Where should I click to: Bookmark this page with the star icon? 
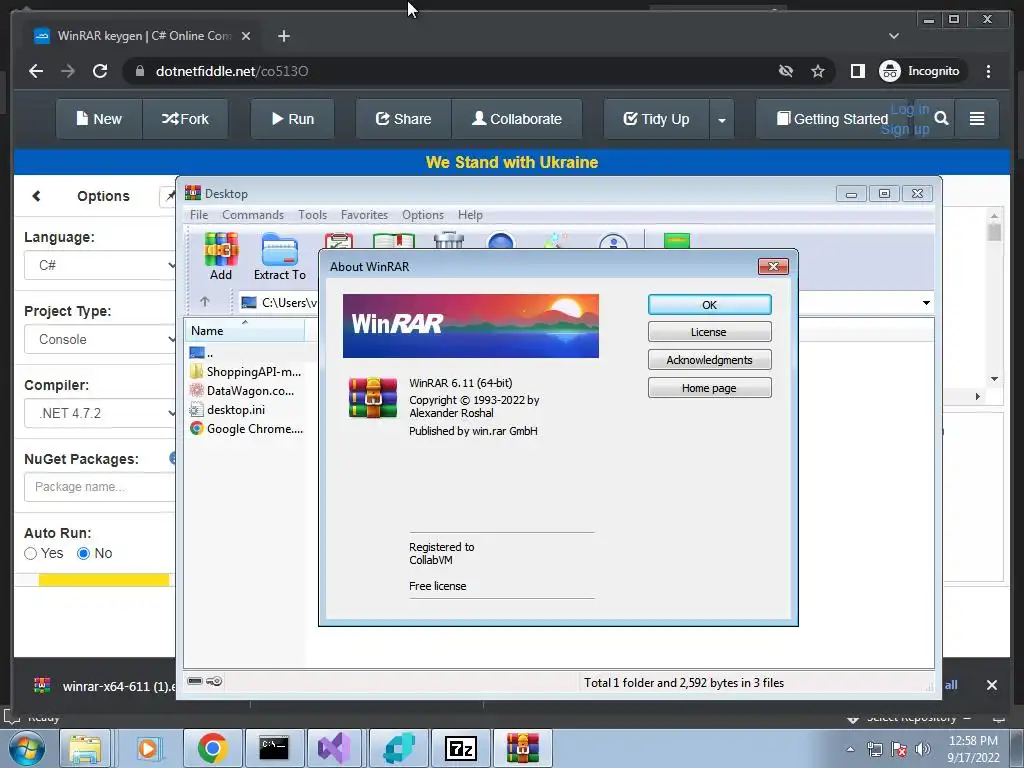tap(818, 71)
